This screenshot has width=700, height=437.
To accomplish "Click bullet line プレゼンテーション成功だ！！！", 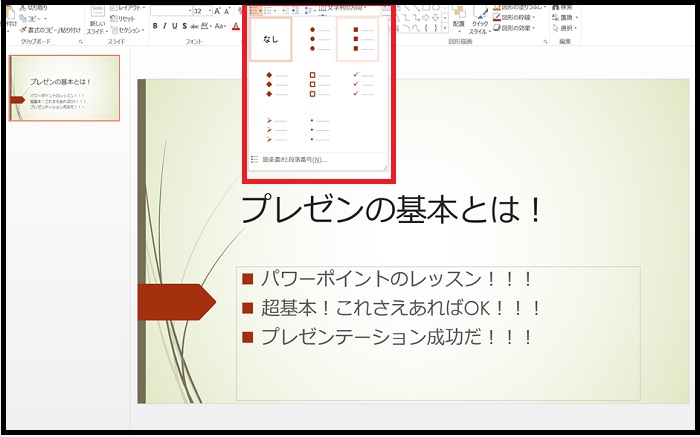I will tap(397, 337).
